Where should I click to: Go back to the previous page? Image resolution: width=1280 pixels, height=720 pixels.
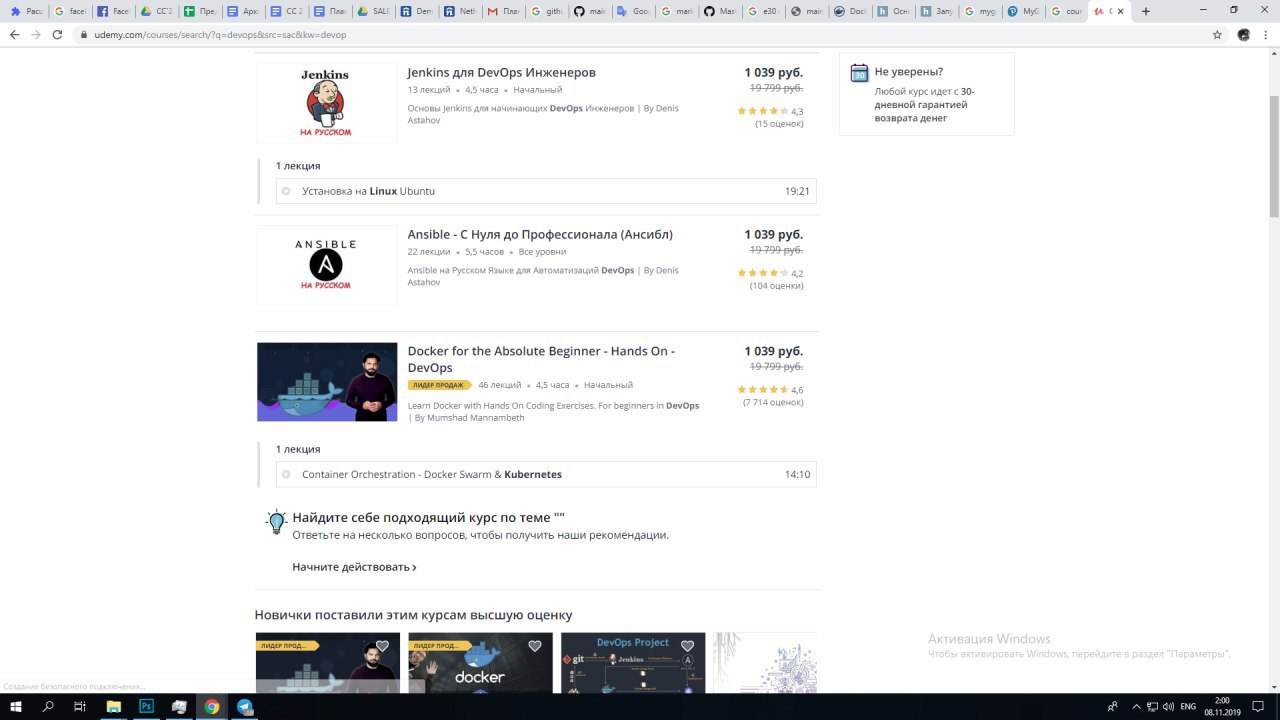(14, 34)
